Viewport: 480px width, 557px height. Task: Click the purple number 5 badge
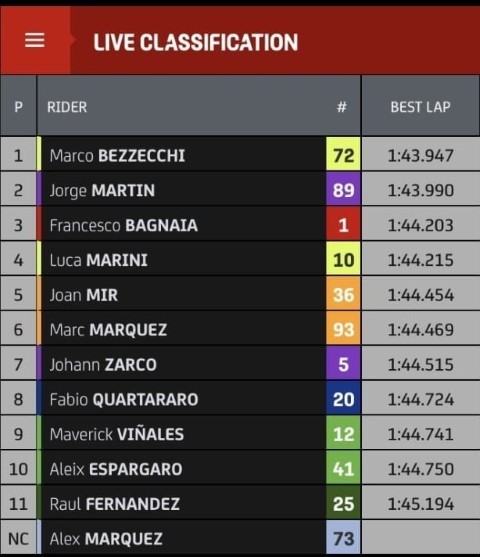(x=343, y=363)
